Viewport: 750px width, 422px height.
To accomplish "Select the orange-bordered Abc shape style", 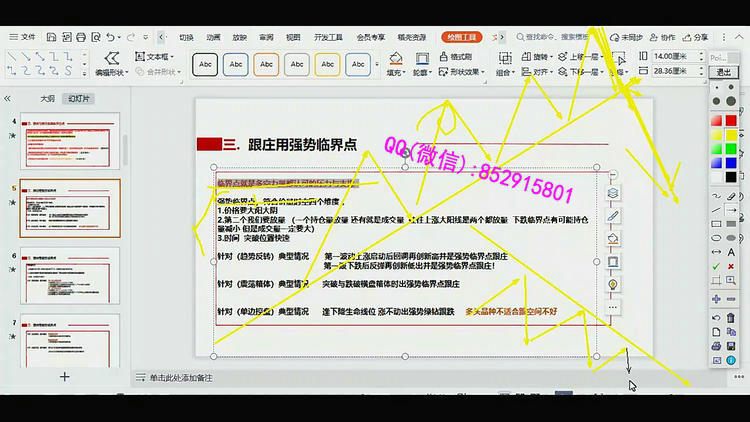I will click(266, 64).
